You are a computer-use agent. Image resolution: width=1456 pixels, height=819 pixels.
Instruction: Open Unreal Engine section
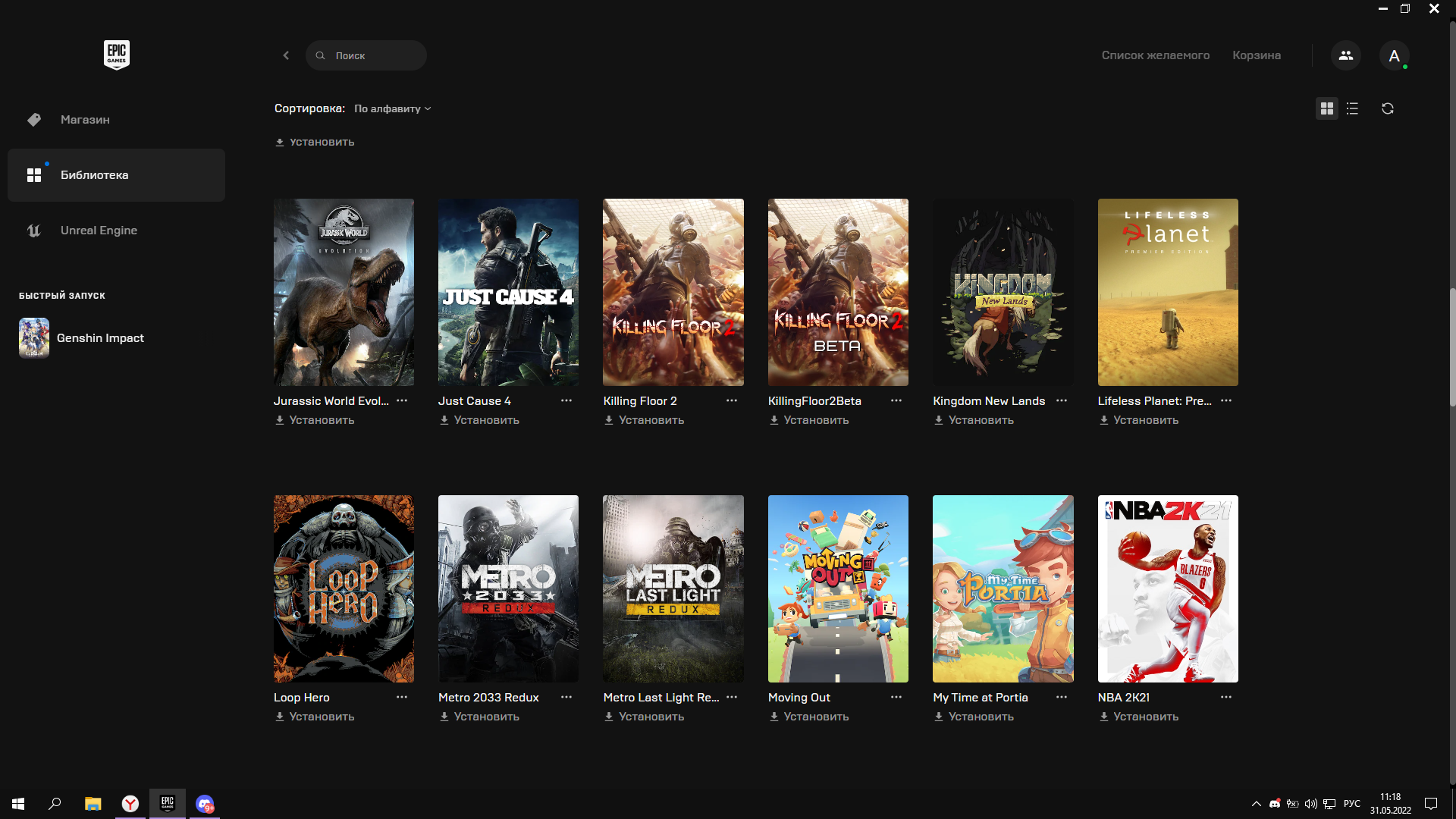(116, 231)
